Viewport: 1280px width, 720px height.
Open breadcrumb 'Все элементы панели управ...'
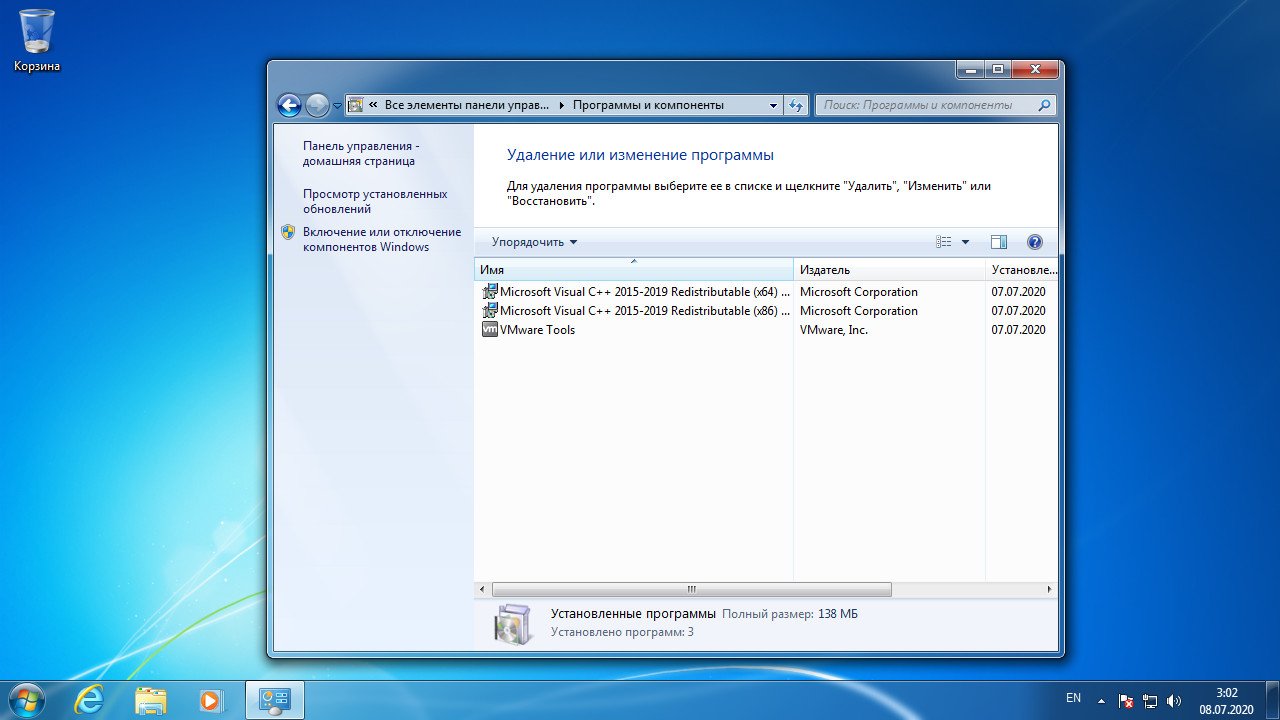coord(466,105)
